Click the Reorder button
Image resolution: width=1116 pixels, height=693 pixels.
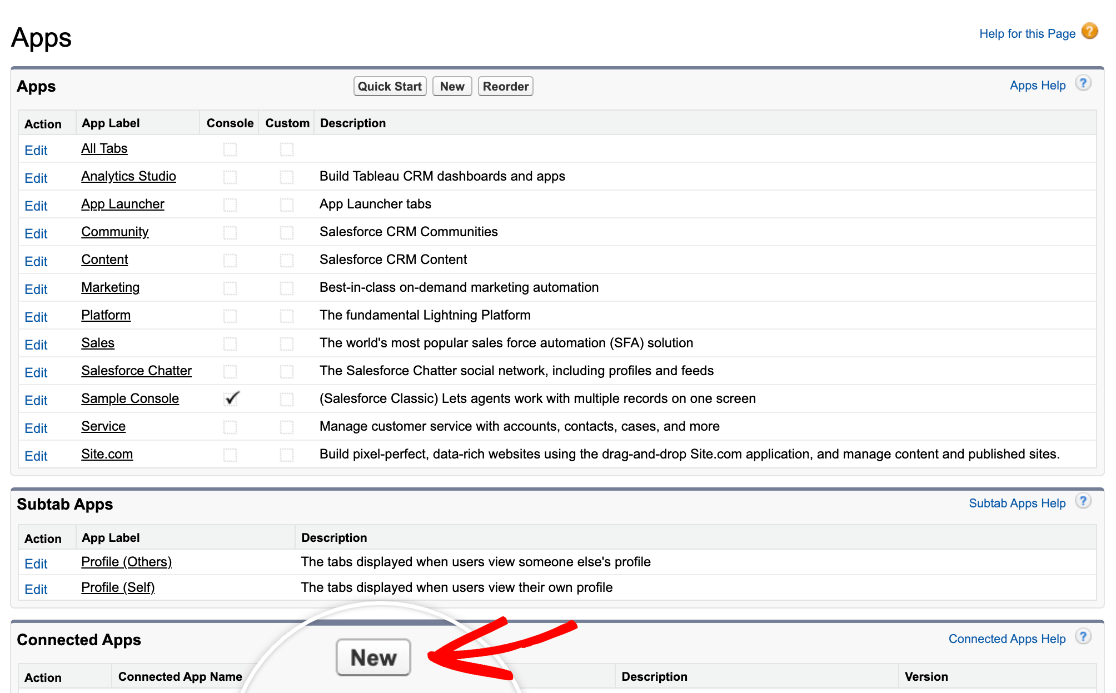[505, 86]
